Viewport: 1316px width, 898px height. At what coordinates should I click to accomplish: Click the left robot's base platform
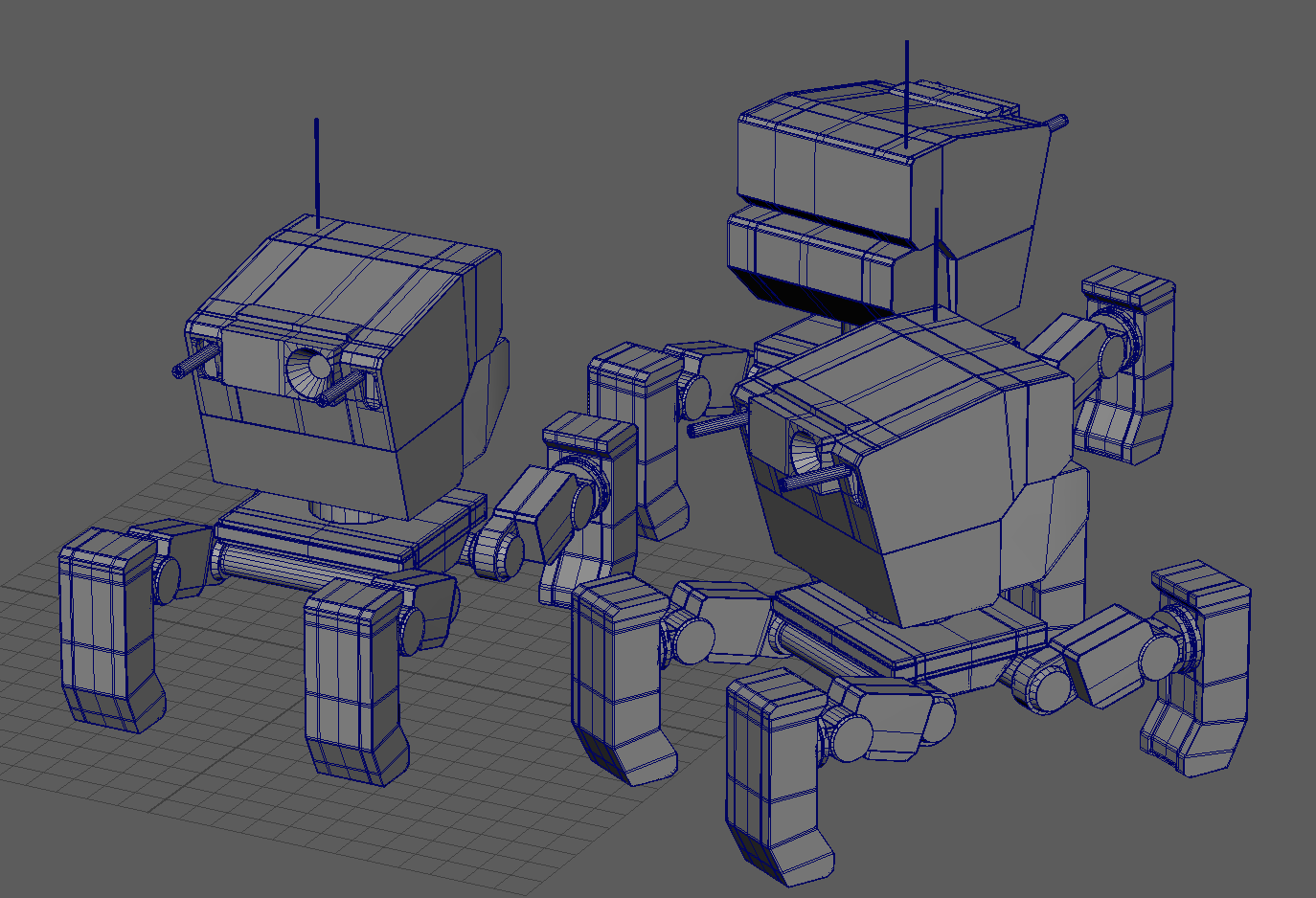pos(350,534)
